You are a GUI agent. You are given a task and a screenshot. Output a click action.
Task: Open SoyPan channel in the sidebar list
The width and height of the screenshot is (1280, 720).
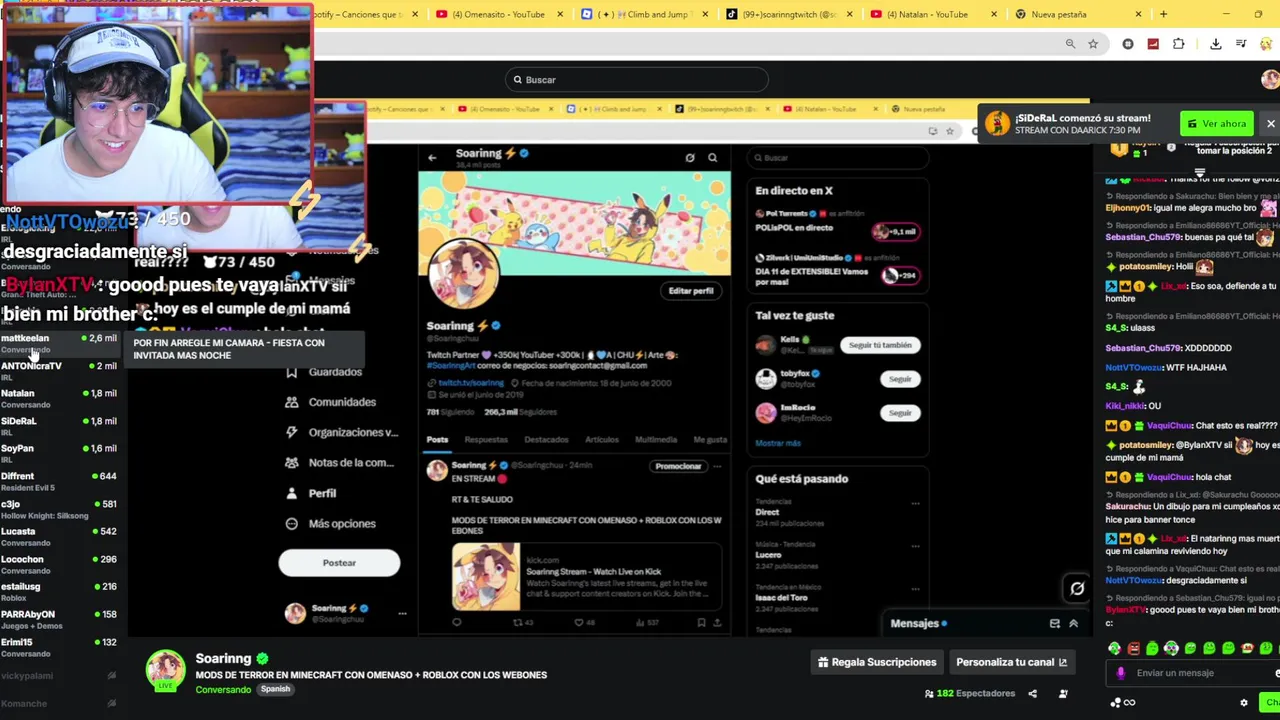tap(58, 453)
